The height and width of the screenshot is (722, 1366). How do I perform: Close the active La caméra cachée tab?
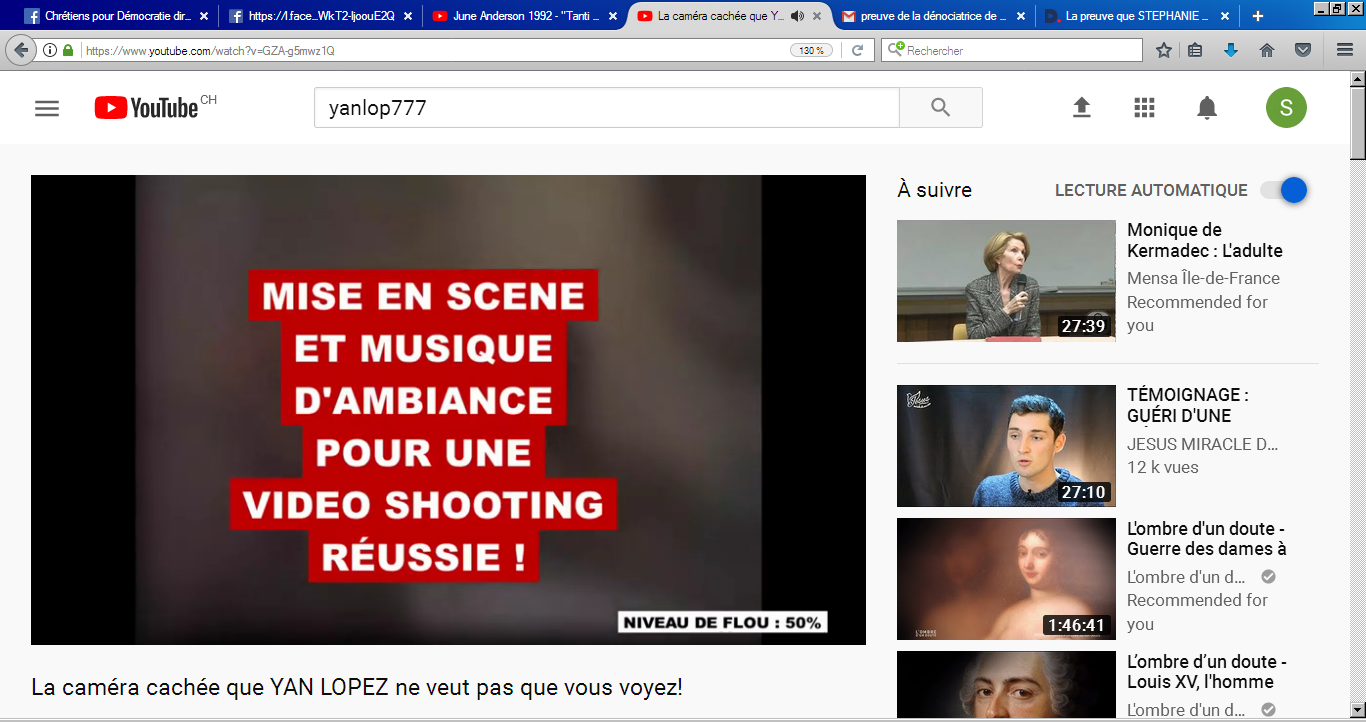818,16
